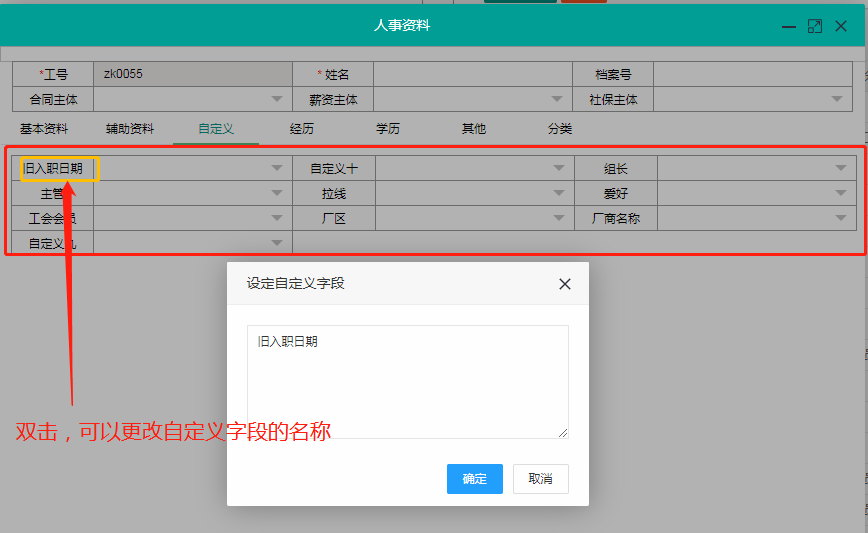Expand the 合同主体 dropdown

(x=277, y=99)
